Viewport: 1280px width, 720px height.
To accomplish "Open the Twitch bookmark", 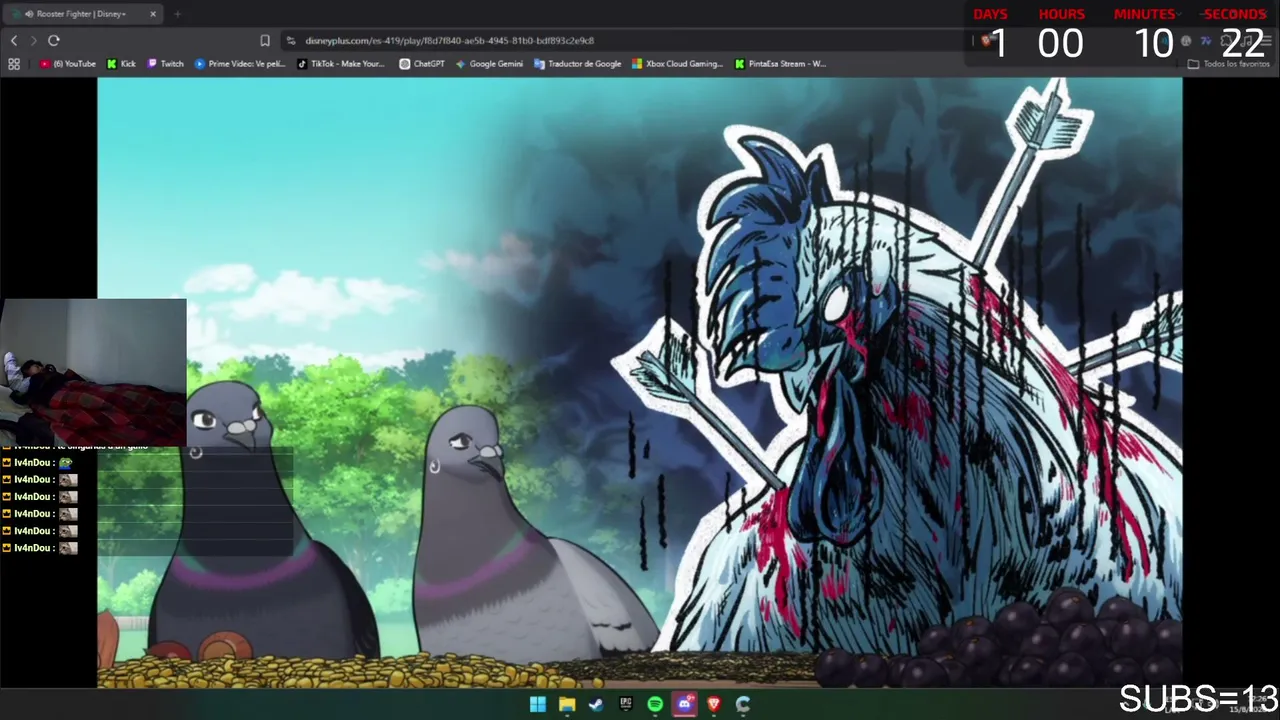I will pos(166,64).
